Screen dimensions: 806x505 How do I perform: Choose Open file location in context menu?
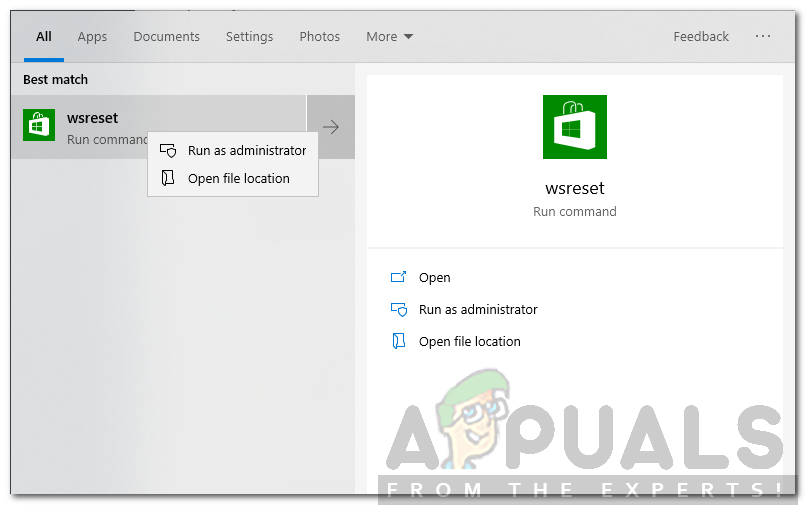(x=233, y=178)
